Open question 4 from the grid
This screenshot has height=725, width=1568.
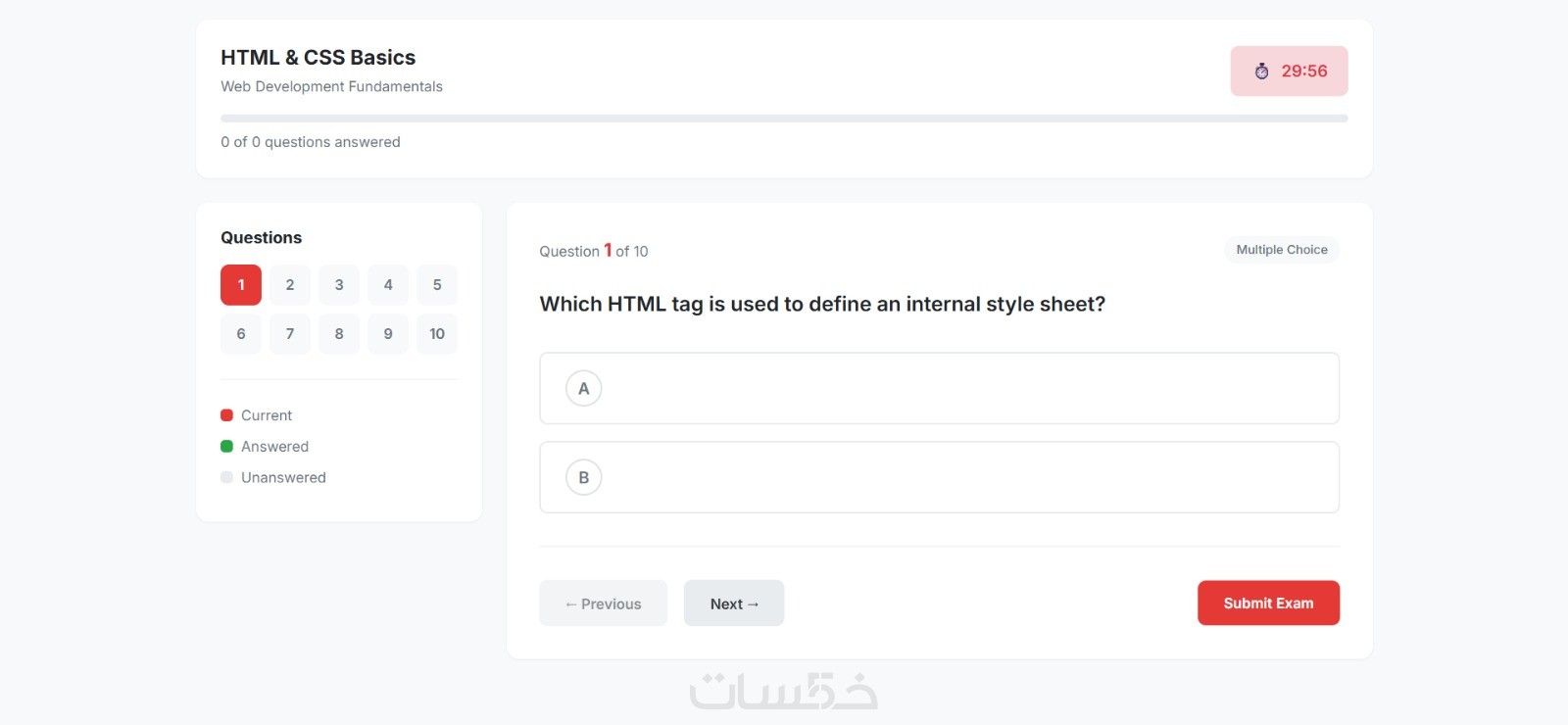[x=388, y=285]
